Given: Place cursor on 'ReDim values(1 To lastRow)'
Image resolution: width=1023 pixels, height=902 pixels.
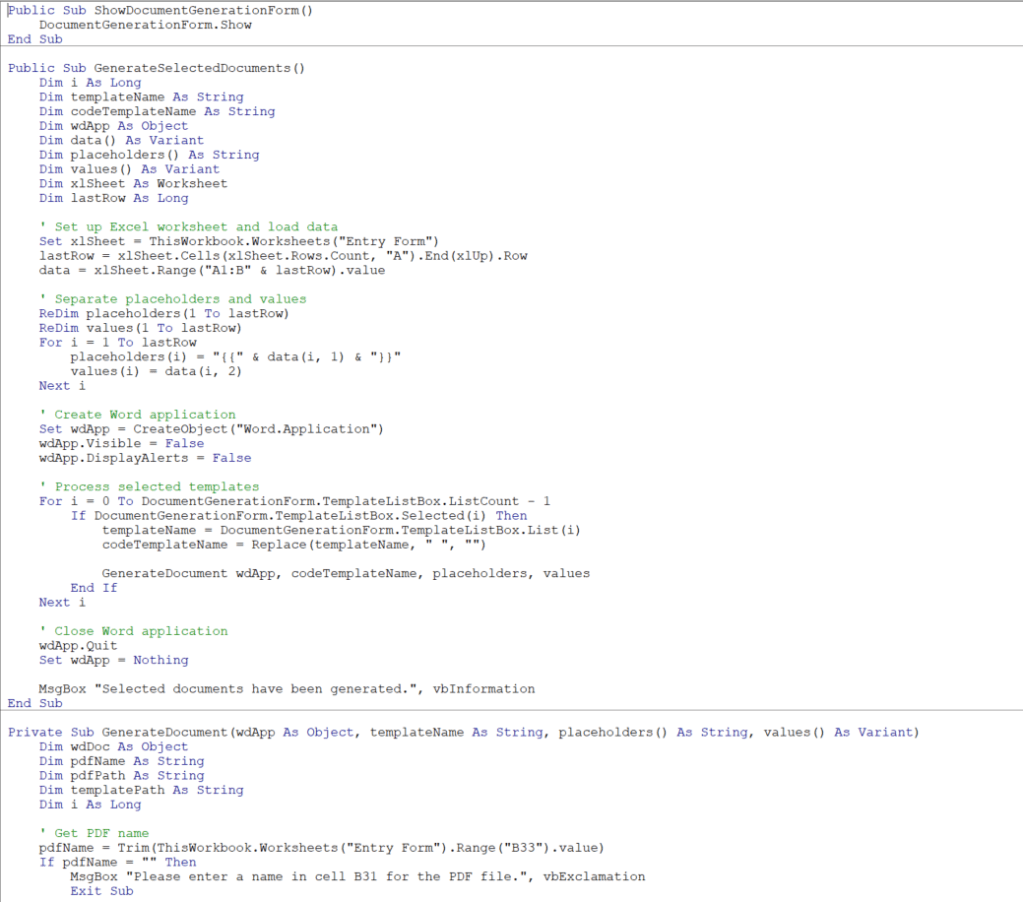Looking at the screenshot, I should coord(141,328).
